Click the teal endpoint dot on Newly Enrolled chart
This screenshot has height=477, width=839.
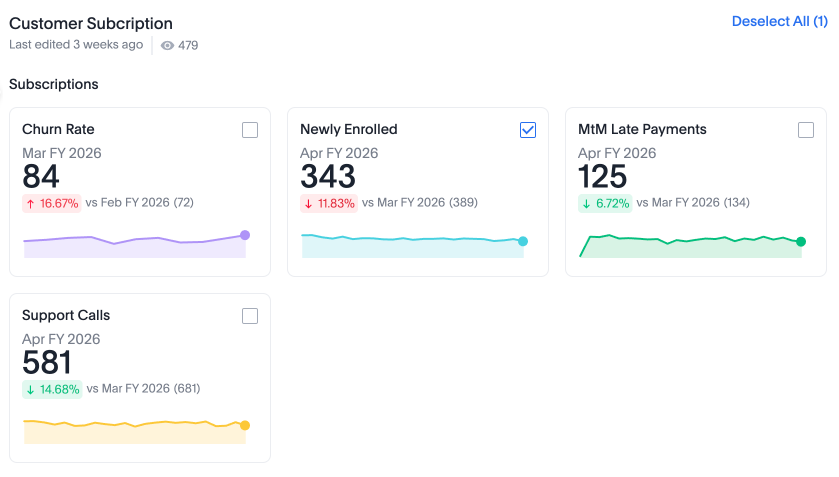click(x=523, y=241)
